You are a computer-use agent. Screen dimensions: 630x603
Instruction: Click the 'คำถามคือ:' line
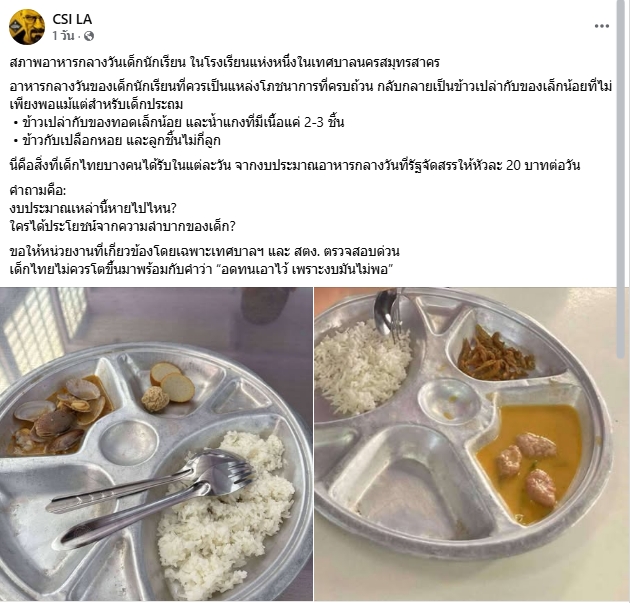(38, 190)
